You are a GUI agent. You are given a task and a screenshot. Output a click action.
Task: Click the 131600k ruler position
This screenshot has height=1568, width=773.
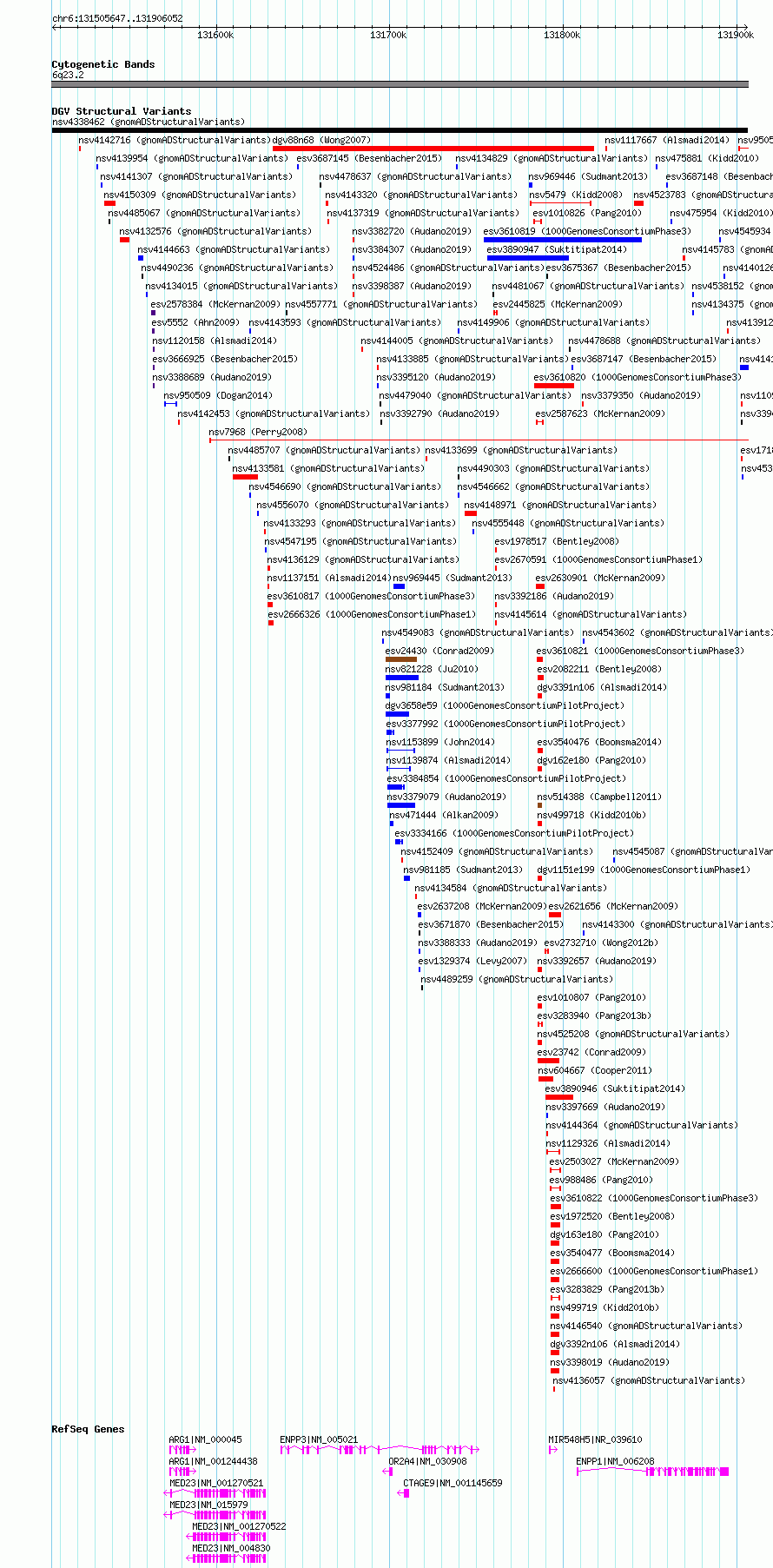tap(215, 35)
